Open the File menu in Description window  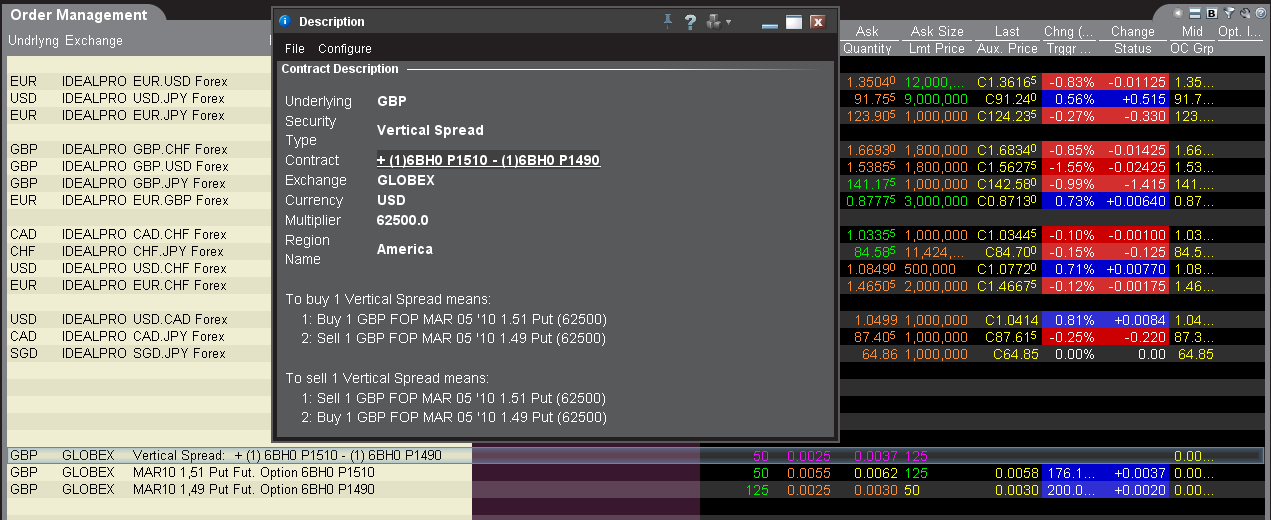pyautogui.click(x=294, y=49)
